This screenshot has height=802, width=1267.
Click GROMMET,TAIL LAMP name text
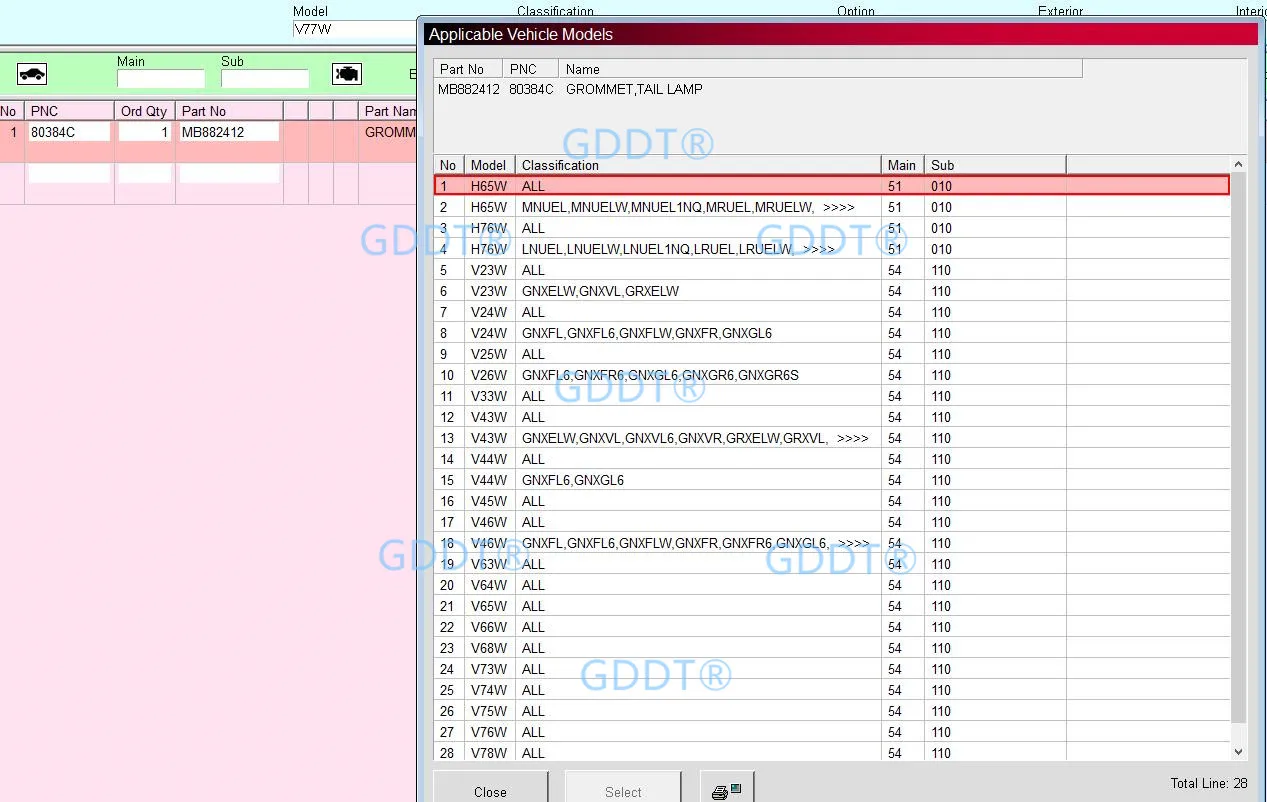(x=634, y=89)
